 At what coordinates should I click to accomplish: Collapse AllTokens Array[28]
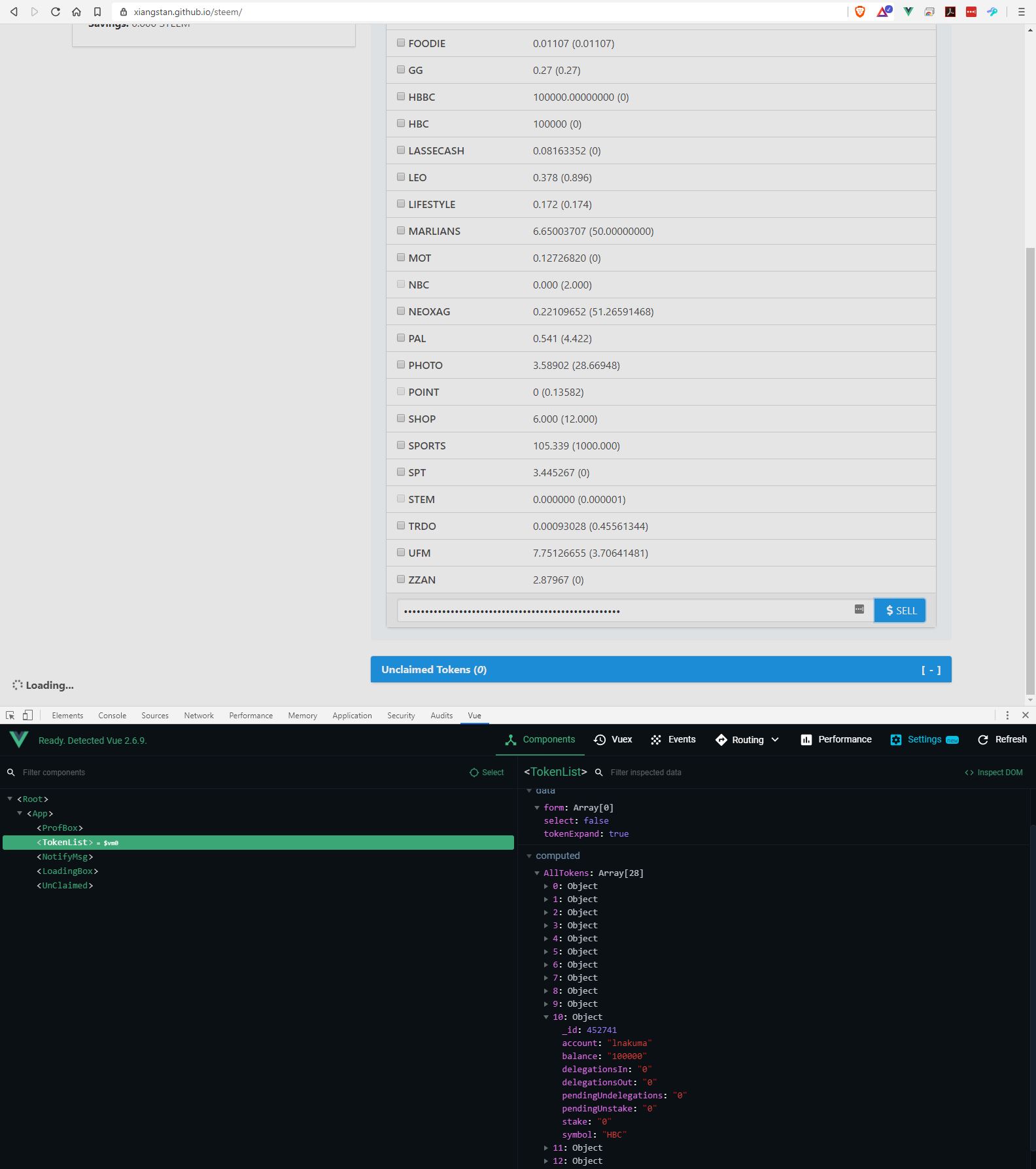click(x=537, y=873)
